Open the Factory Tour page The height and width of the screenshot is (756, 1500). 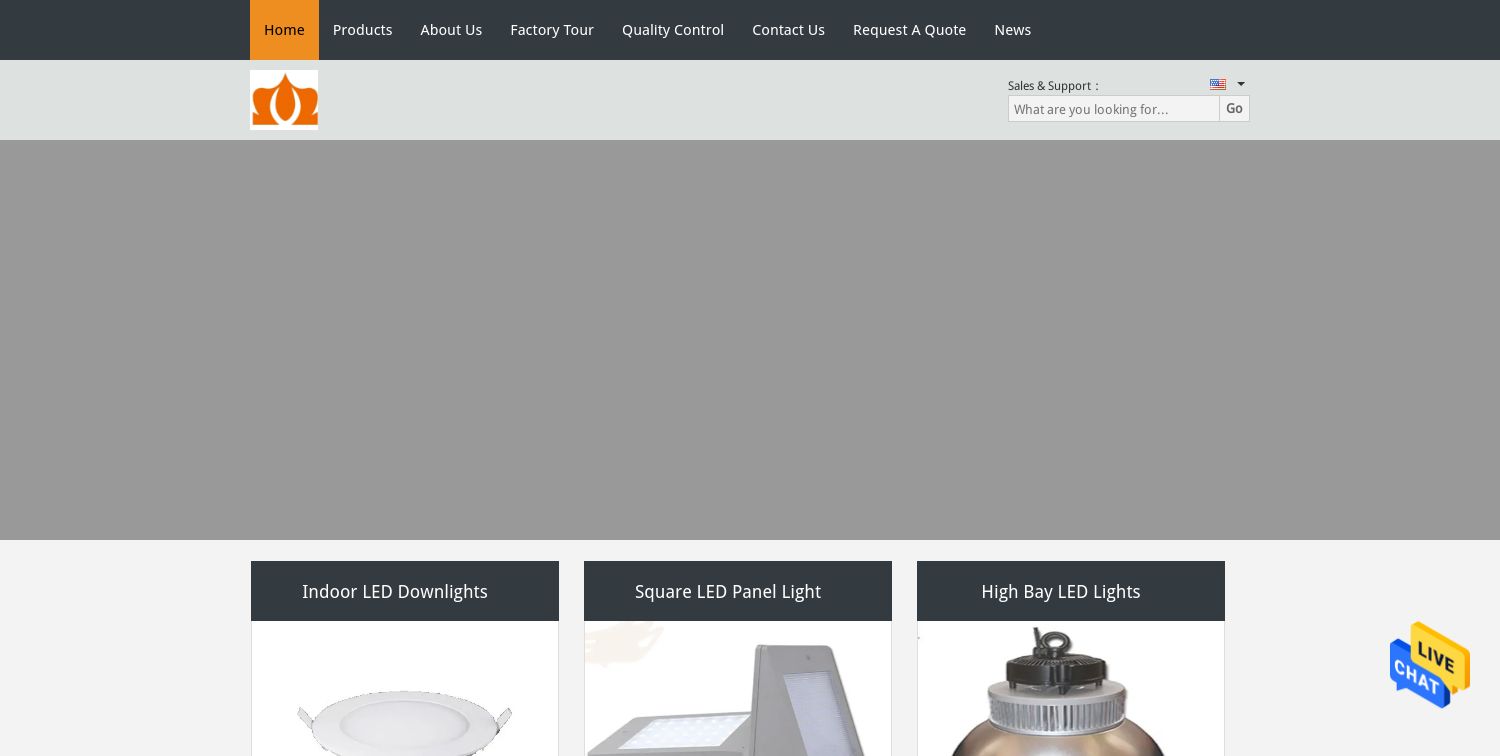tap(552, 29)
